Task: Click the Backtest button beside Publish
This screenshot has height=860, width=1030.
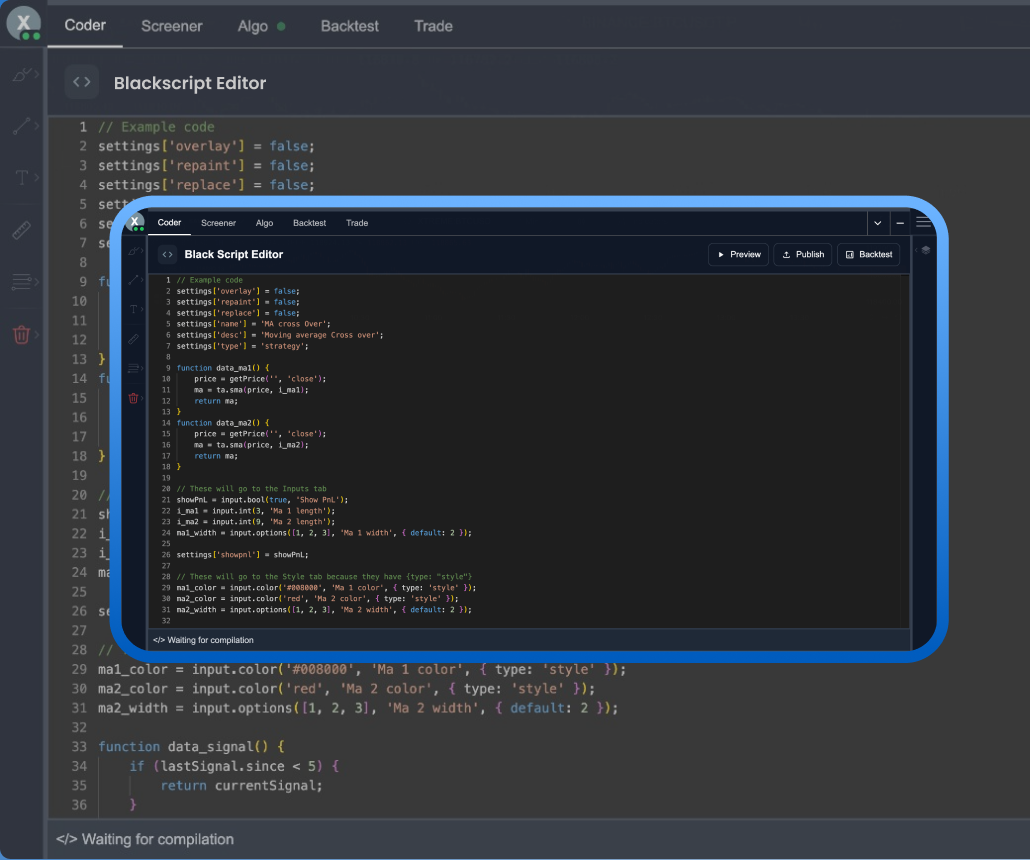Action: point(868,254)
